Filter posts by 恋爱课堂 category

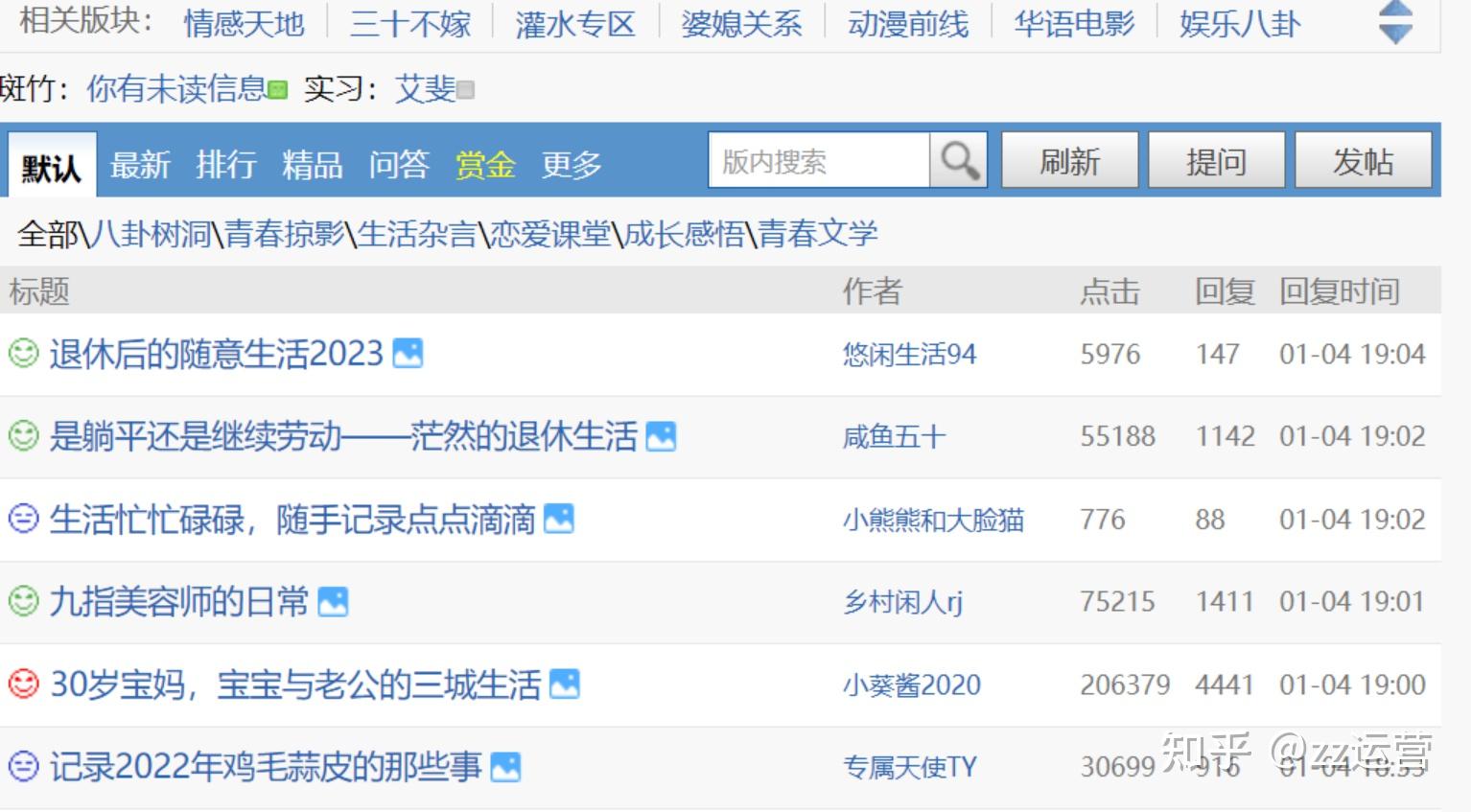(x=550, y=233)
